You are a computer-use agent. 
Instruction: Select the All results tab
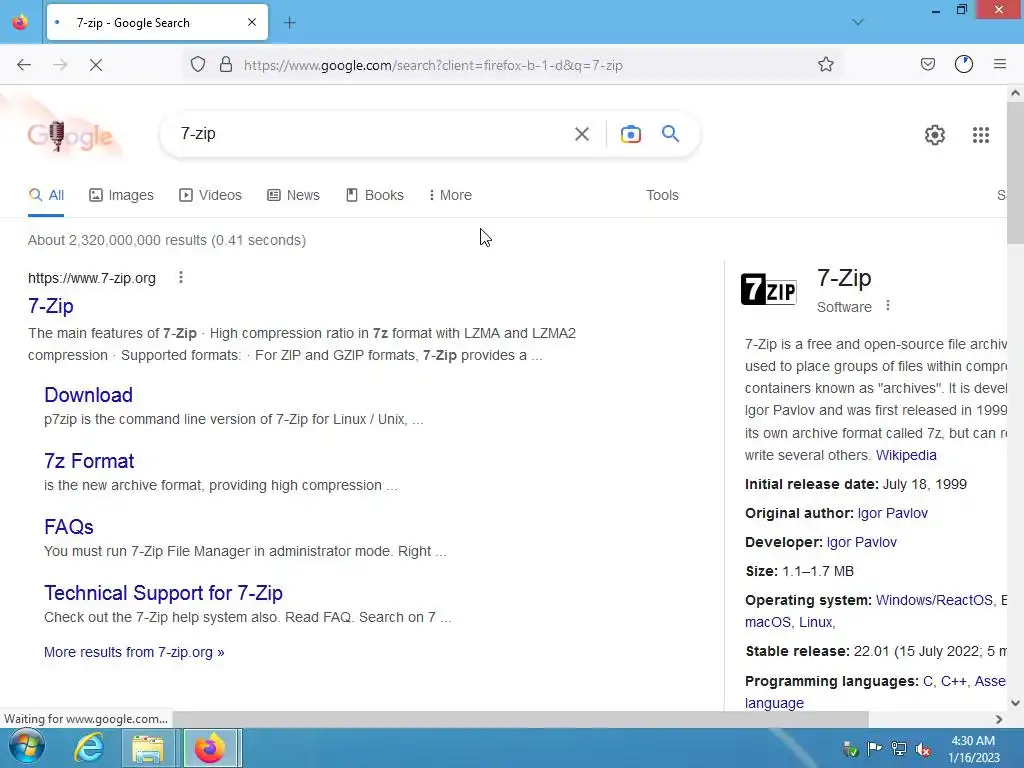(x=46, y=195)
